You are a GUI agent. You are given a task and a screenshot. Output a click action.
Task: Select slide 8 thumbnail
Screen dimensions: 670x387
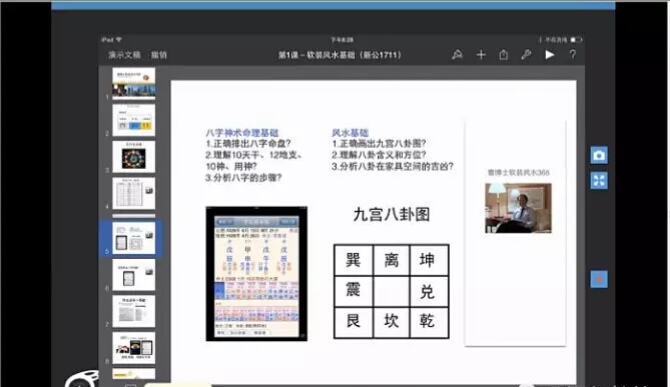click(134, 348)
